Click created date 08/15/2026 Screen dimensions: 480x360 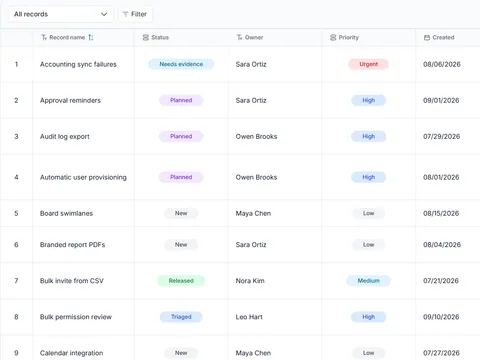(x=441, y=213)
